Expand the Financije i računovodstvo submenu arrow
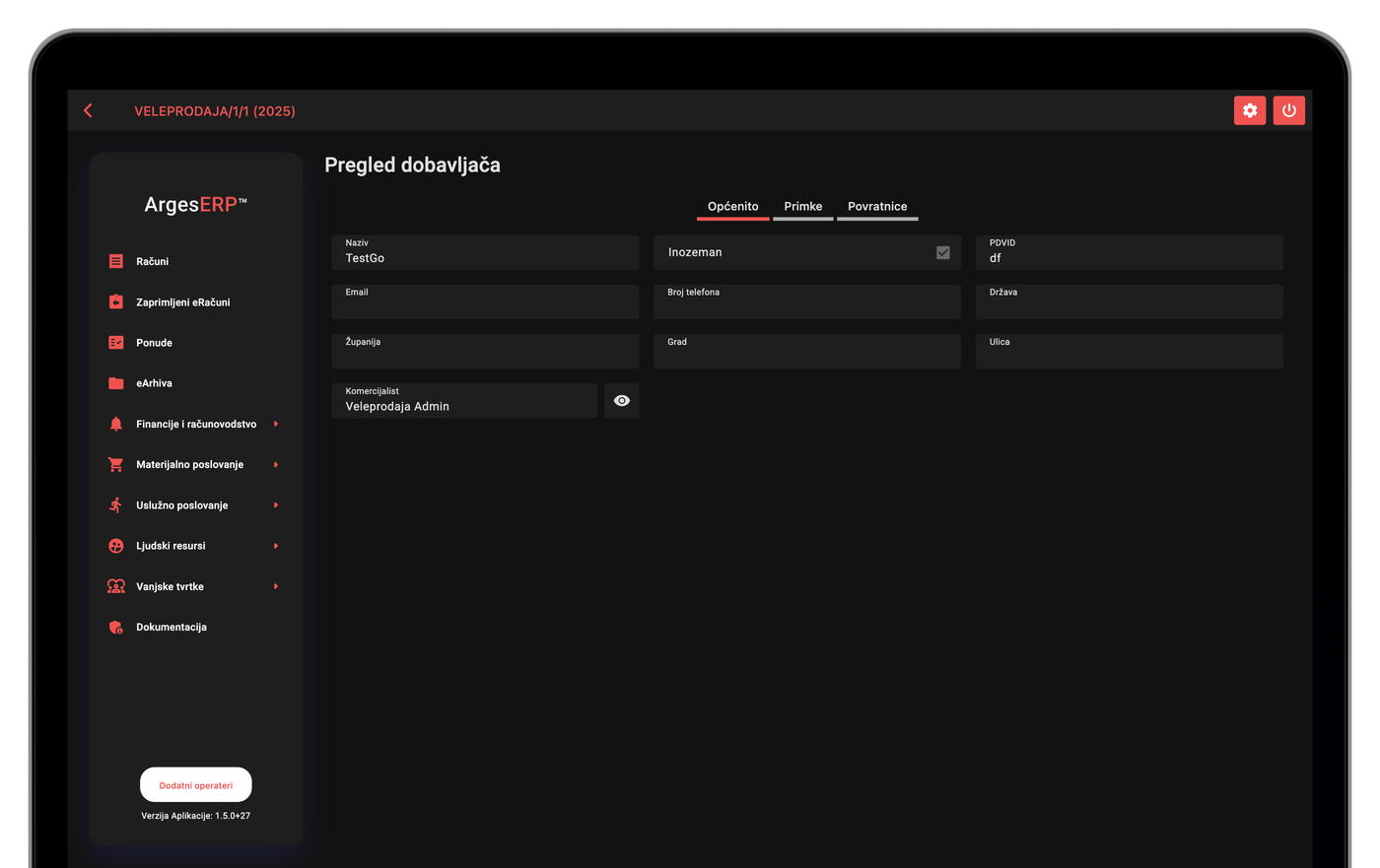 tap(276, 424)
